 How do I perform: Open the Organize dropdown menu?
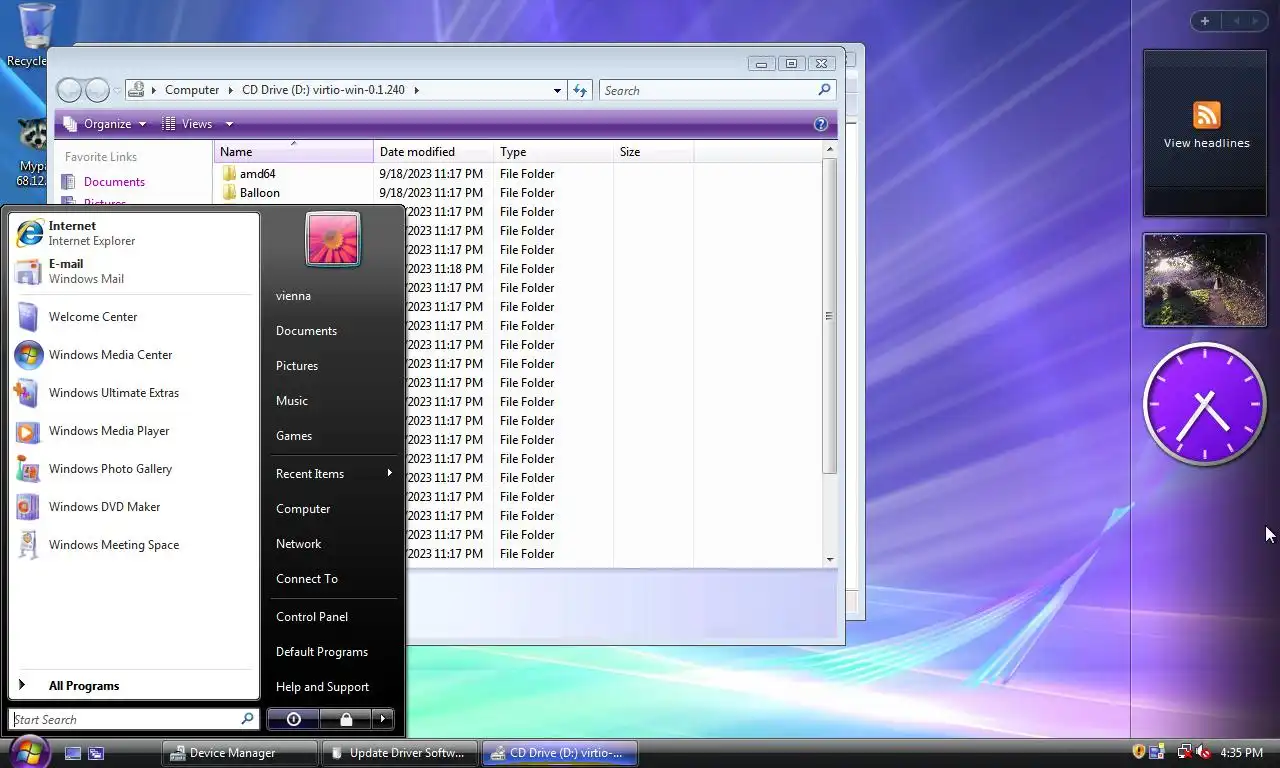pos(104,124)
